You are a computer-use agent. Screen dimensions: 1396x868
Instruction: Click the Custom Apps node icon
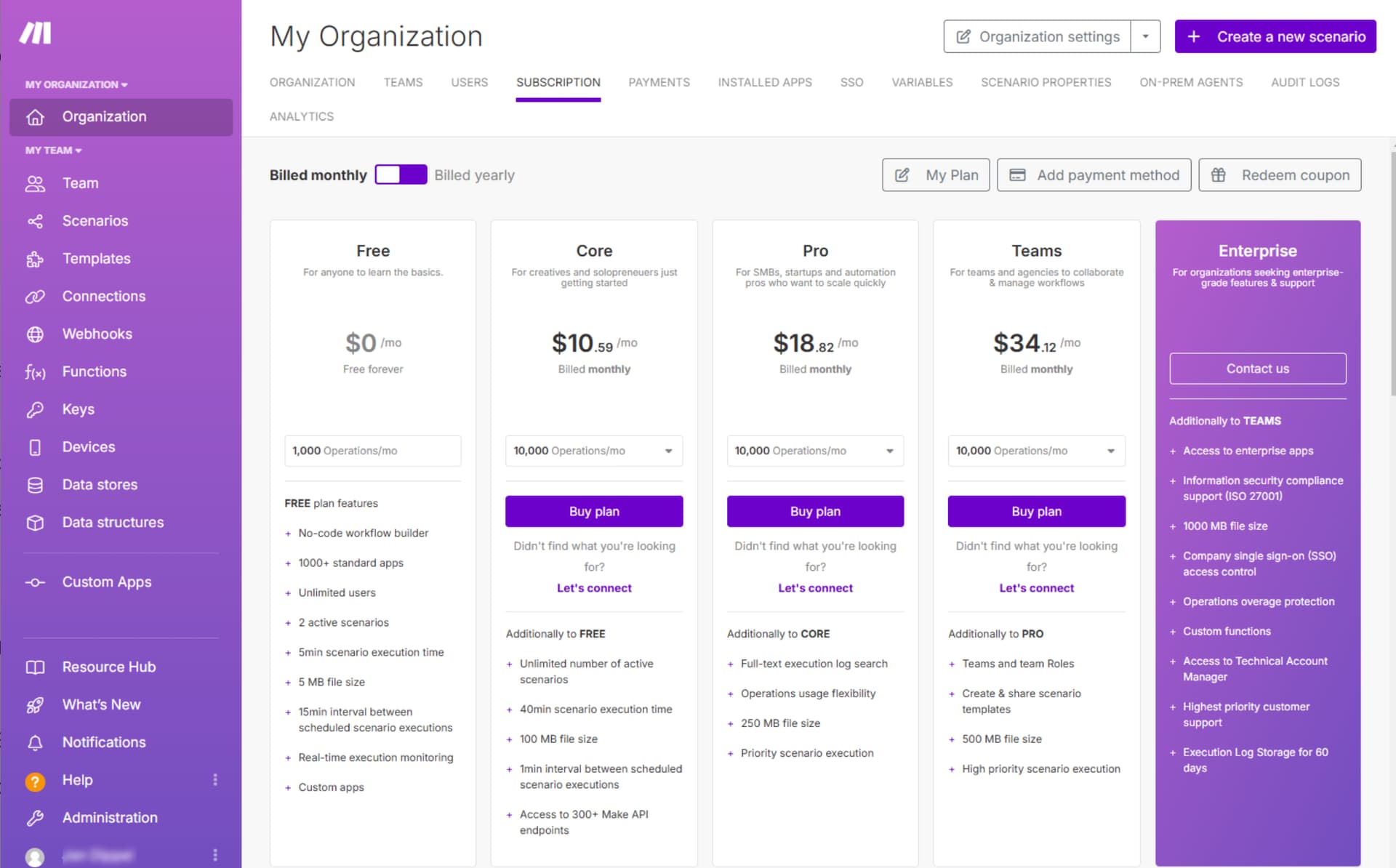[35, 582]
